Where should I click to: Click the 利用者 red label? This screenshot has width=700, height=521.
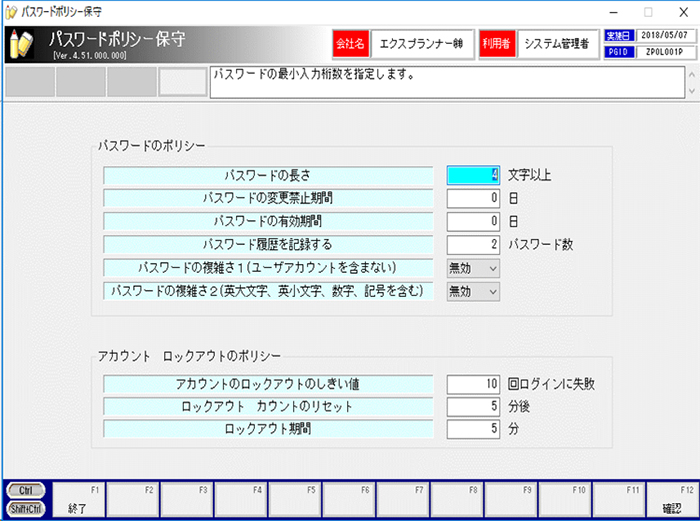pos(497,44)
